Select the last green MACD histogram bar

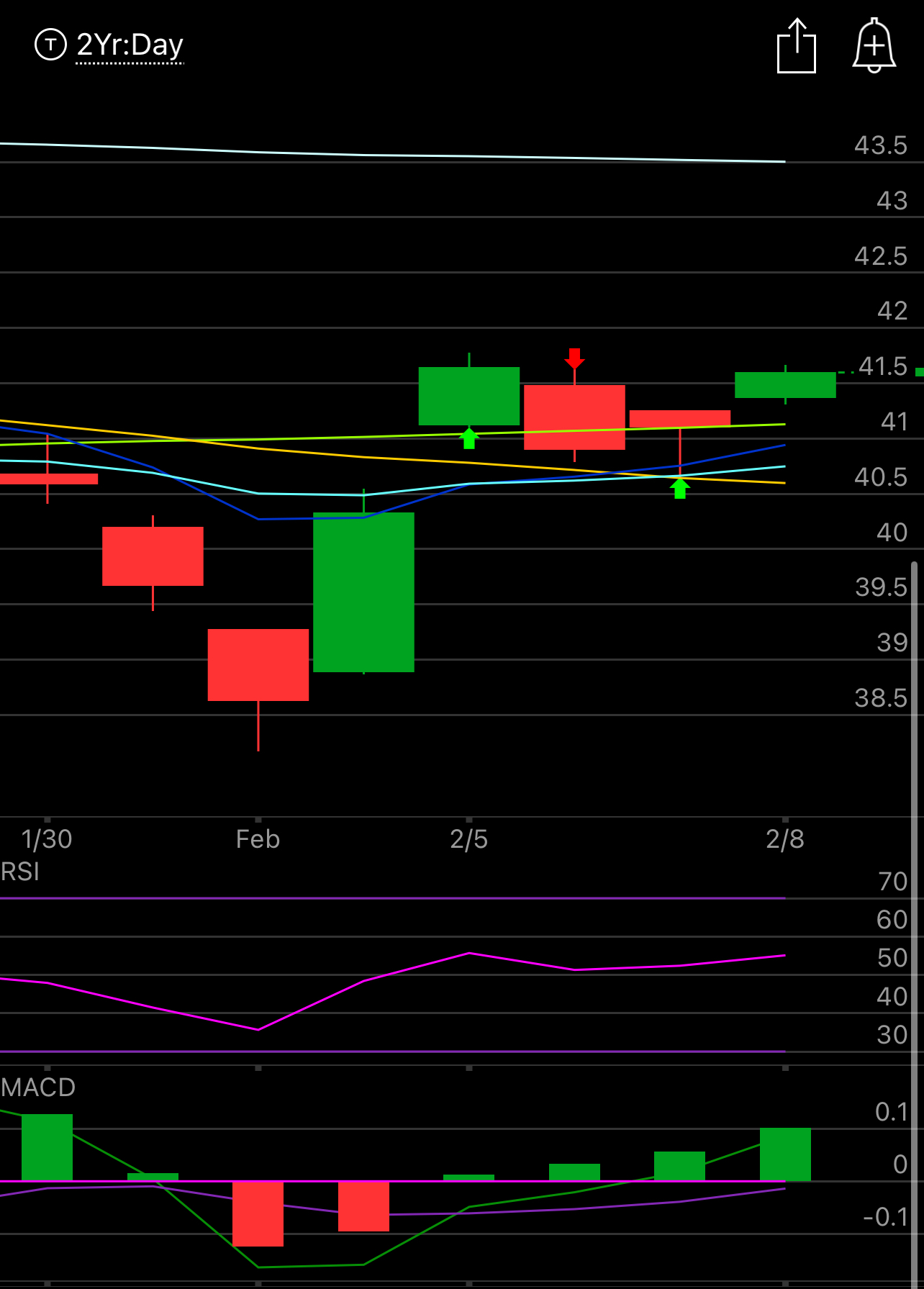(x=785, y=1154)
